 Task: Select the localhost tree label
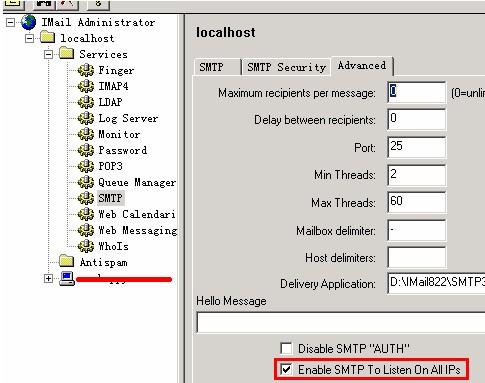[x=87, y=38]
